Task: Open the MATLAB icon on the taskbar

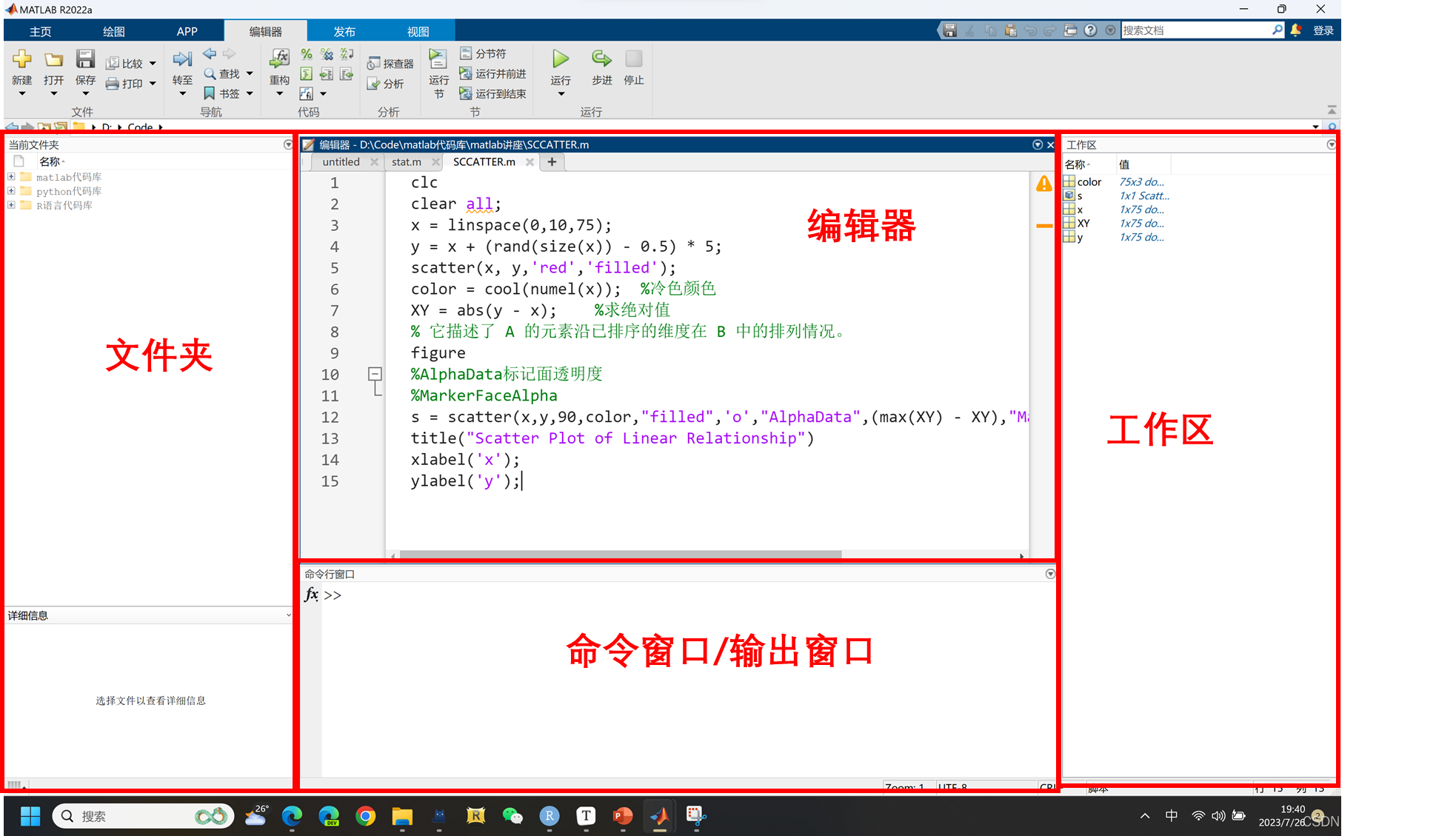Action: pyautogui.click(x=659, y=816)
